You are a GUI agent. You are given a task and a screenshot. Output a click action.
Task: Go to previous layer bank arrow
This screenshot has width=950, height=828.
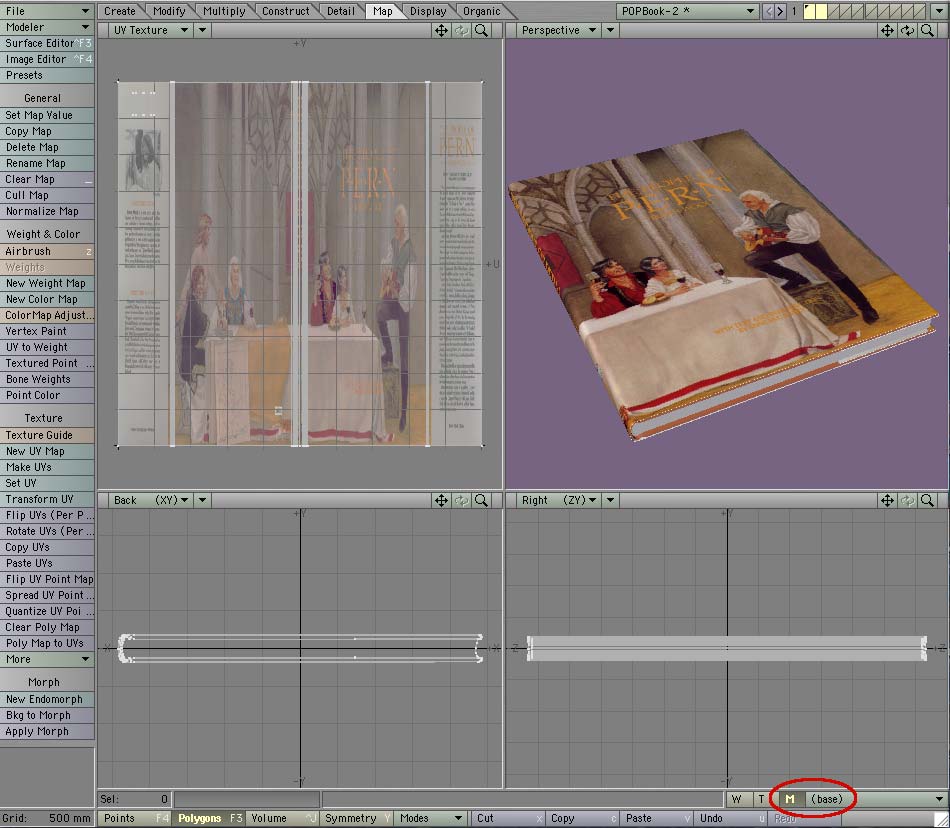[x=769, y=11]
